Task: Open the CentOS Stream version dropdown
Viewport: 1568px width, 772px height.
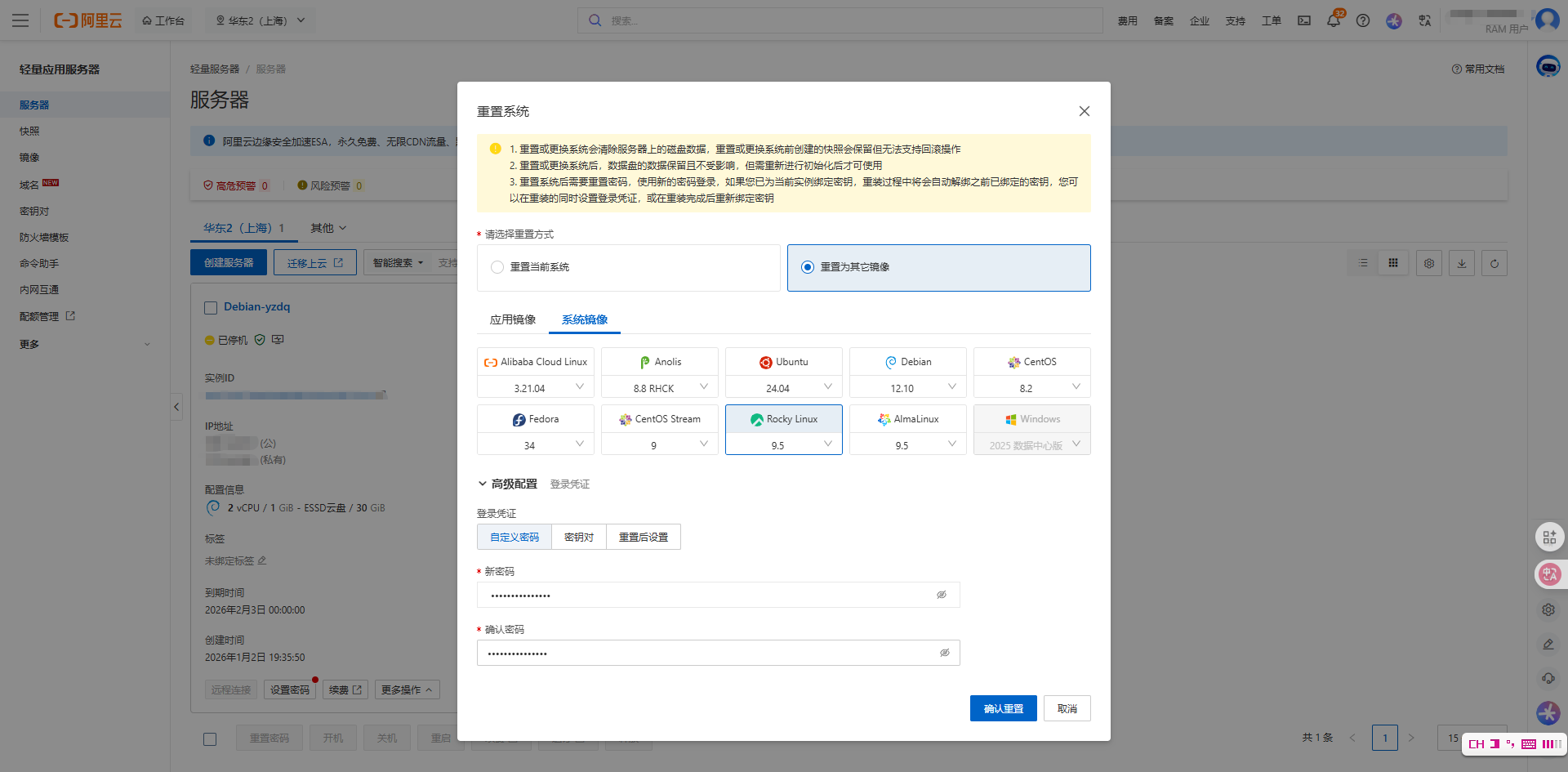Action: tap(660, 444)
